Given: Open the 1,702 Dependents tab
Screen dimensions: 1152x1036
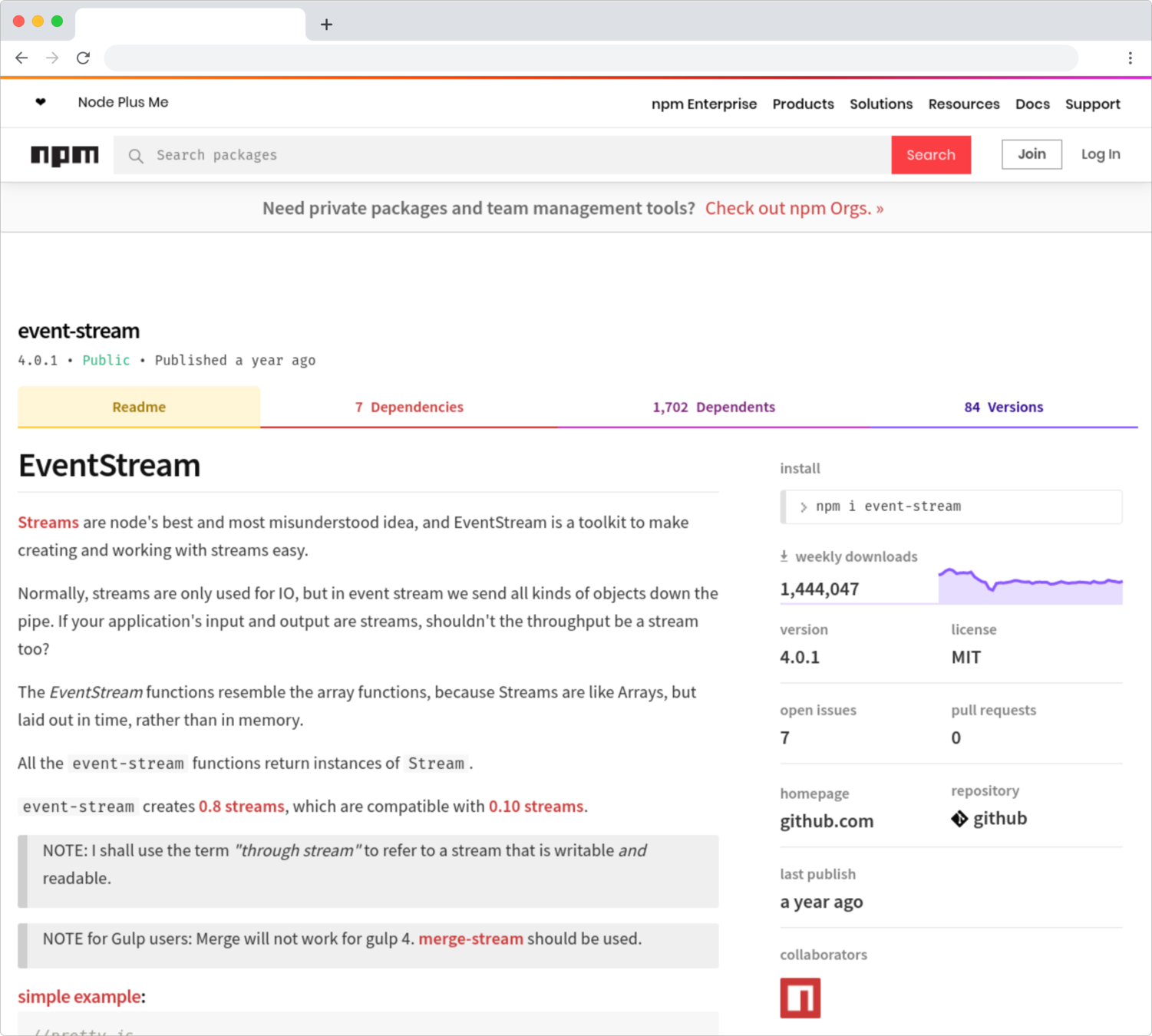Looking at the screenshot, I should click(x=714, y=407).
